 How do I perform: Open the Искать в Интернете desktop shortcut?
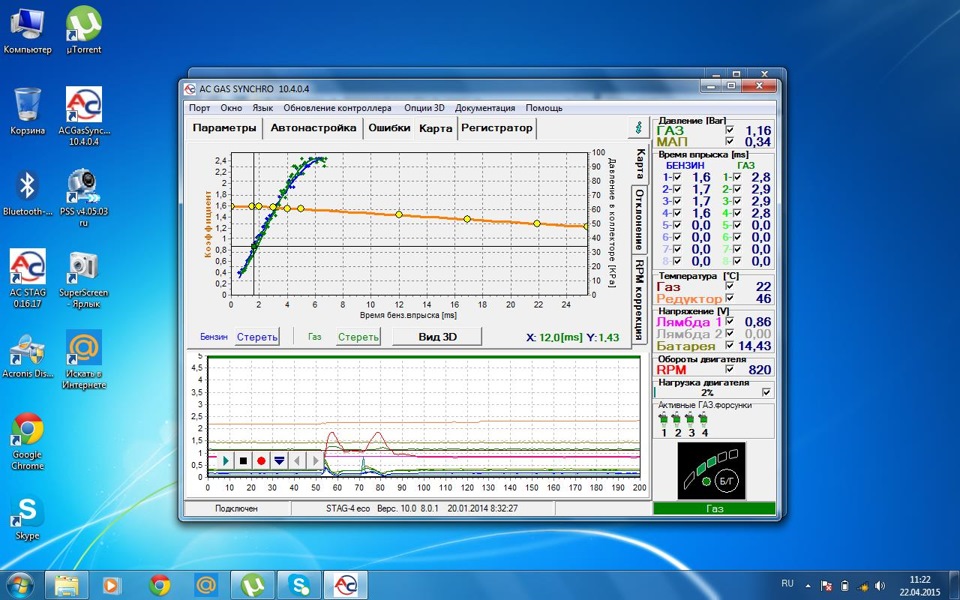click(84, 359)
